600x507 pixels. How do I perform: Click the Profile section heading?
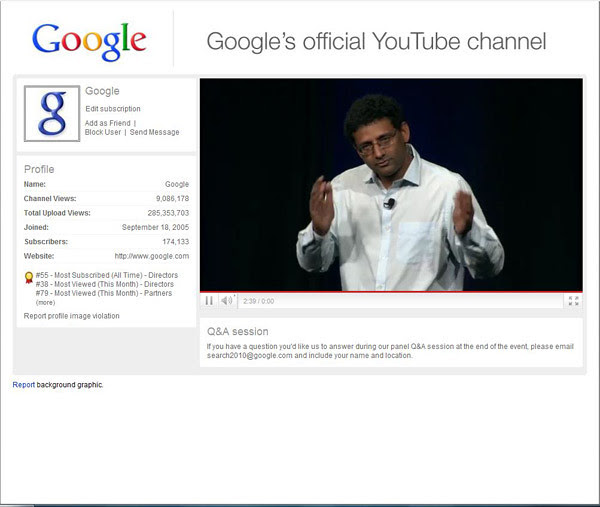tap(39, 169)
